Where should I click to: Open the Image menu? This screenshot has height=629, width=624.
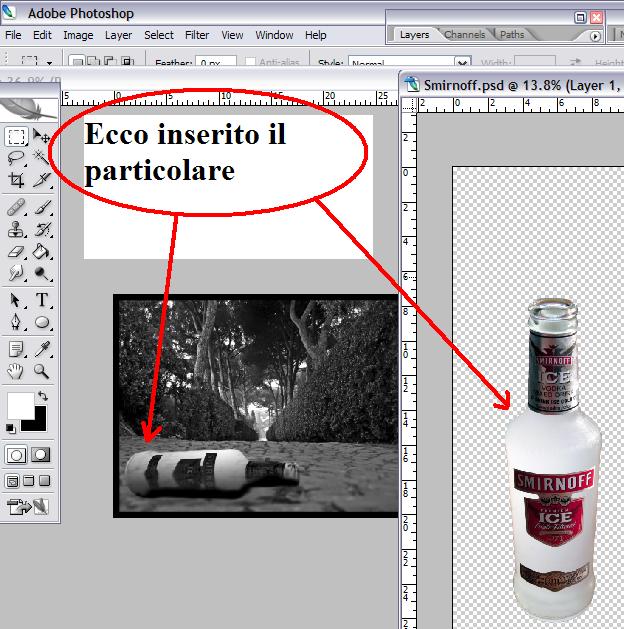click(78, 35)
